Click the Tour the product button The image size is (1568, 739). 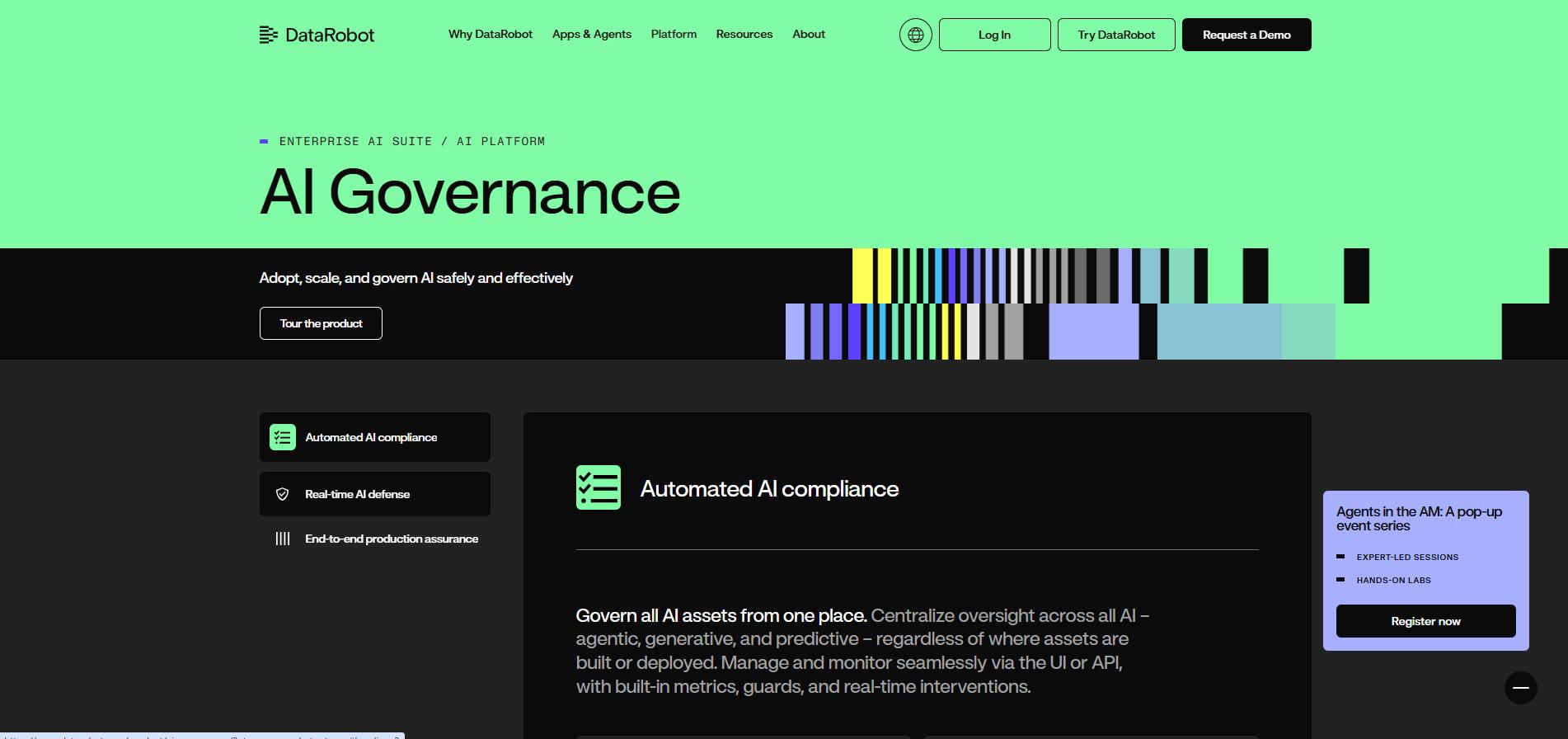321,323
